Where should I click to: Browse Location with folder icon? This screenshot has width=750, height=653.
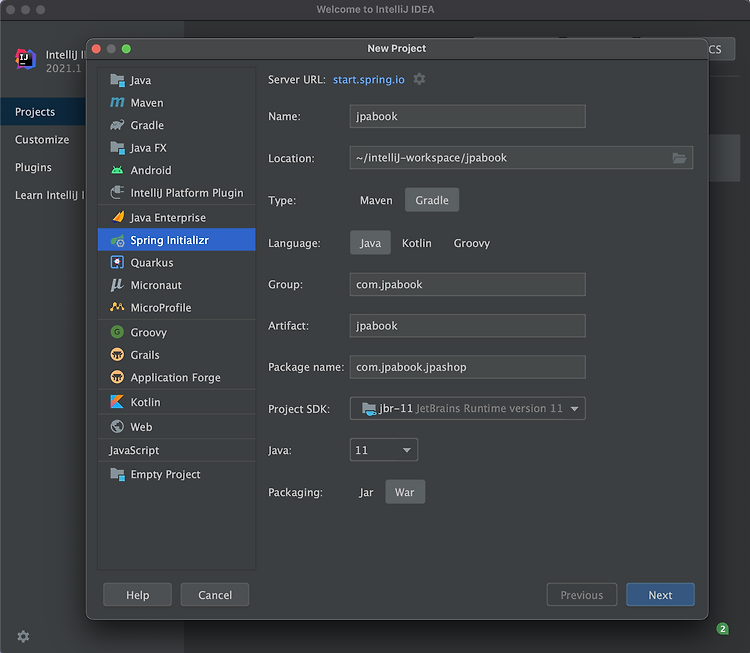[679, 158]
